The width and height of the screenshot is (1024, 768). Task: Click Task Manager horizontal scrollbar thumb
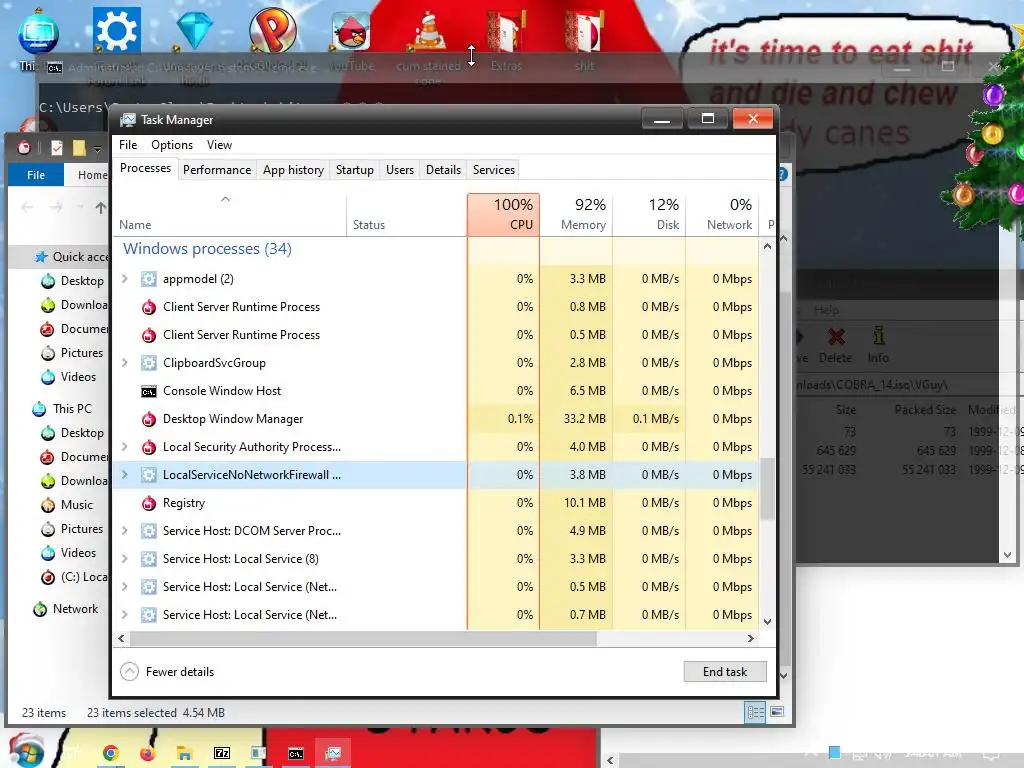363,639
